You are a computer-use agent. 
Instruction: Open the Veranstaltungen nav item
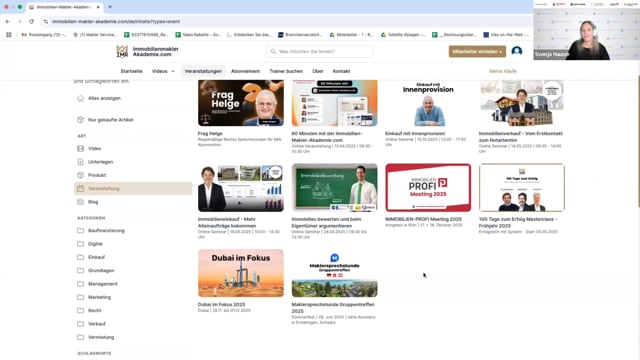pos(203,71)
